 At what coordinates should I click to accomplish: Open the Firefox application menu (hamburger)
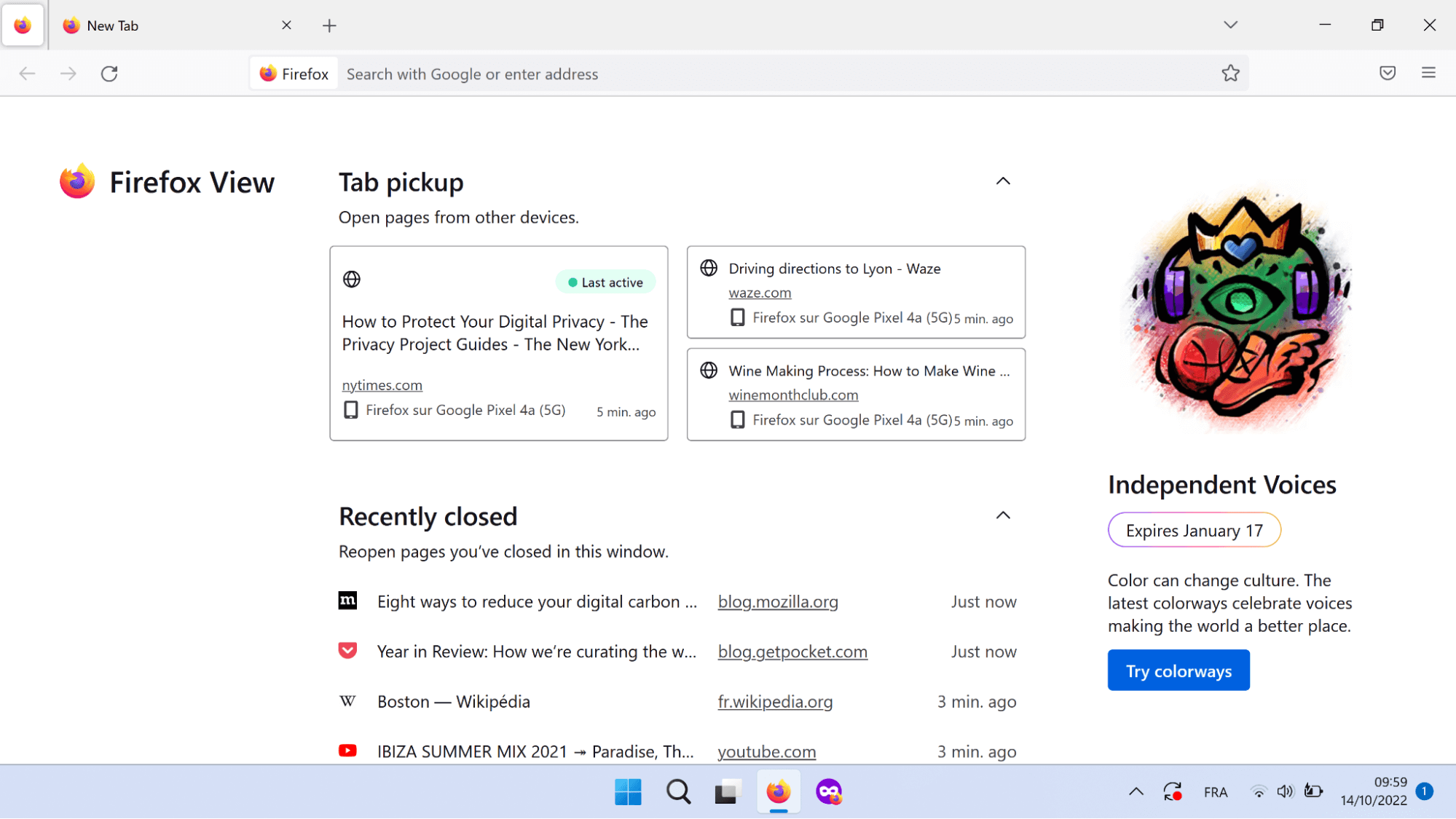tap(1428, 73)
